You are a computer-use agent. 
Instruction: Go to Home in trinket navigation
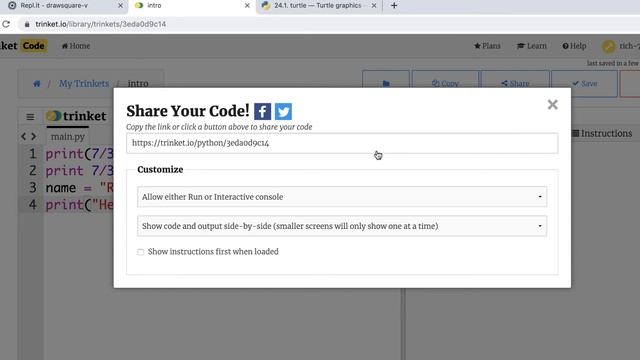pyautogui.click(x=76, y=46)
